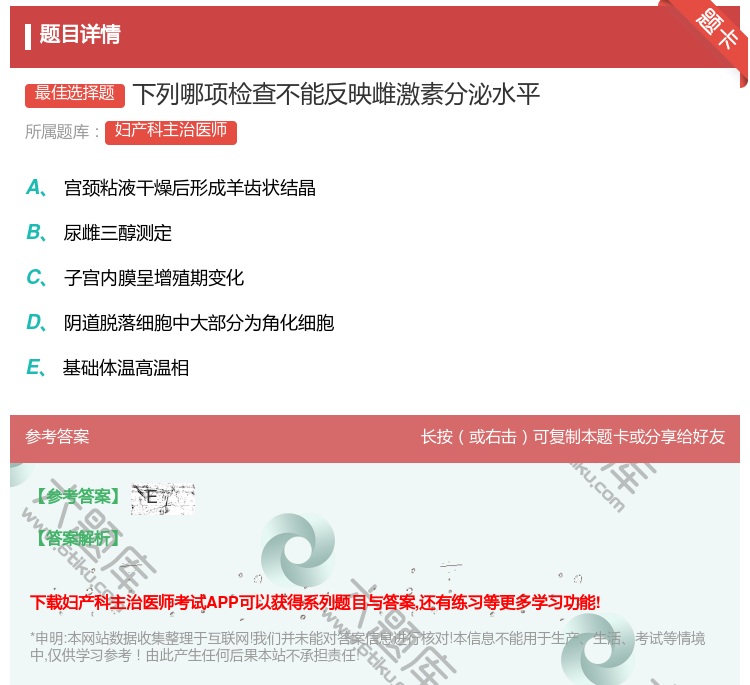Click the 最佳选择题 question type badge

click(x=75, y=95)
